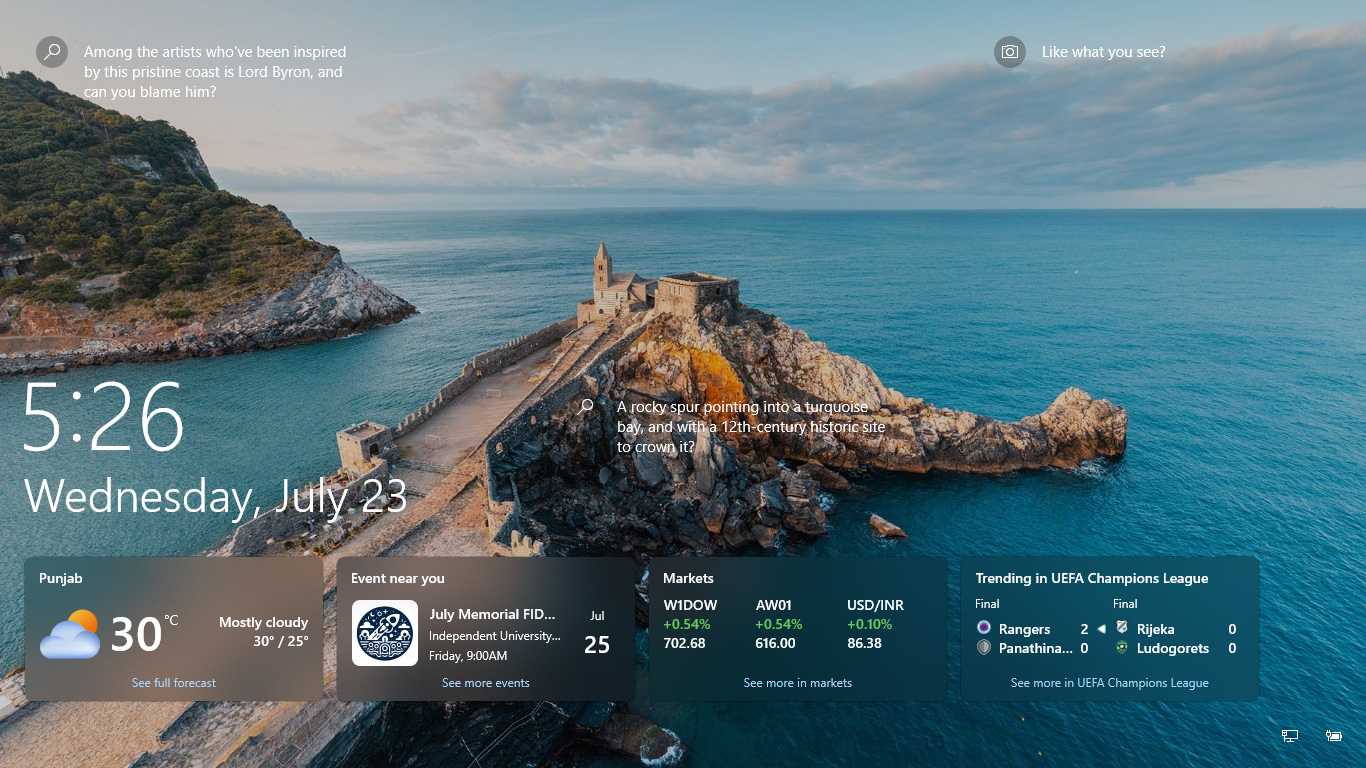Click the Wednesday, July 23 date

[216, 496]
